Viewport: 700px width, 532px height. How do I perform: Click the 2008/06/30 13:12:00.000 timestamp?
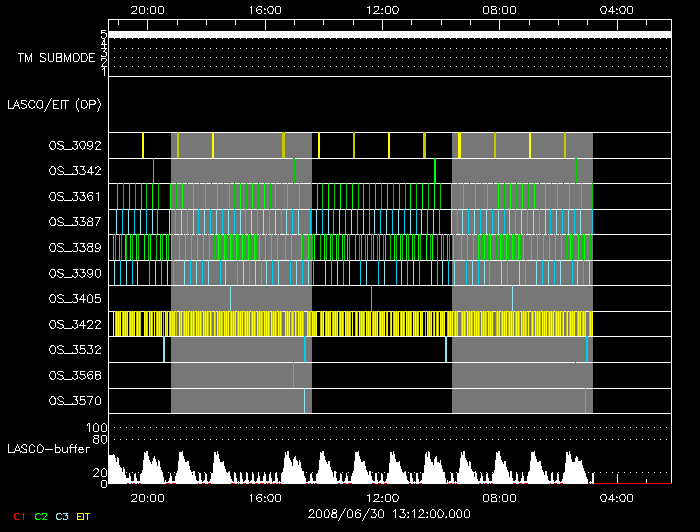388,514
